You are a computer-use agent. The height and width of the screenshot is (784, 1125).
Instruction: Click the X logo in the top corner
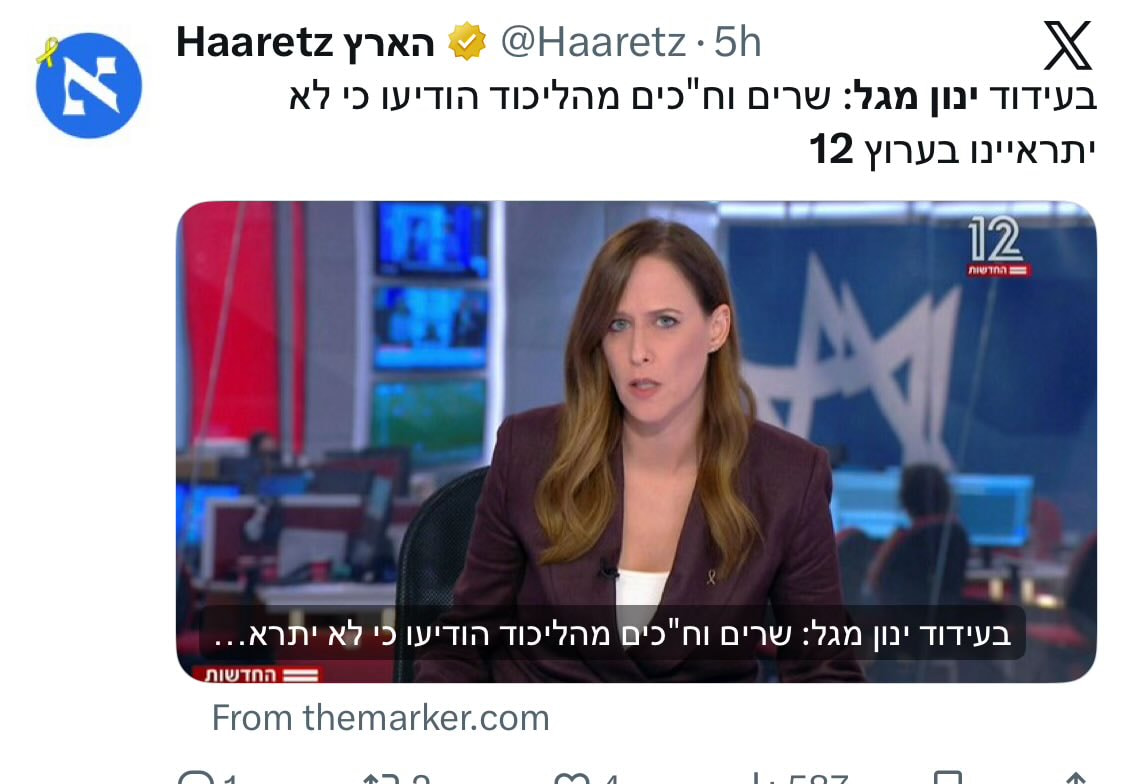[1068, 45]
